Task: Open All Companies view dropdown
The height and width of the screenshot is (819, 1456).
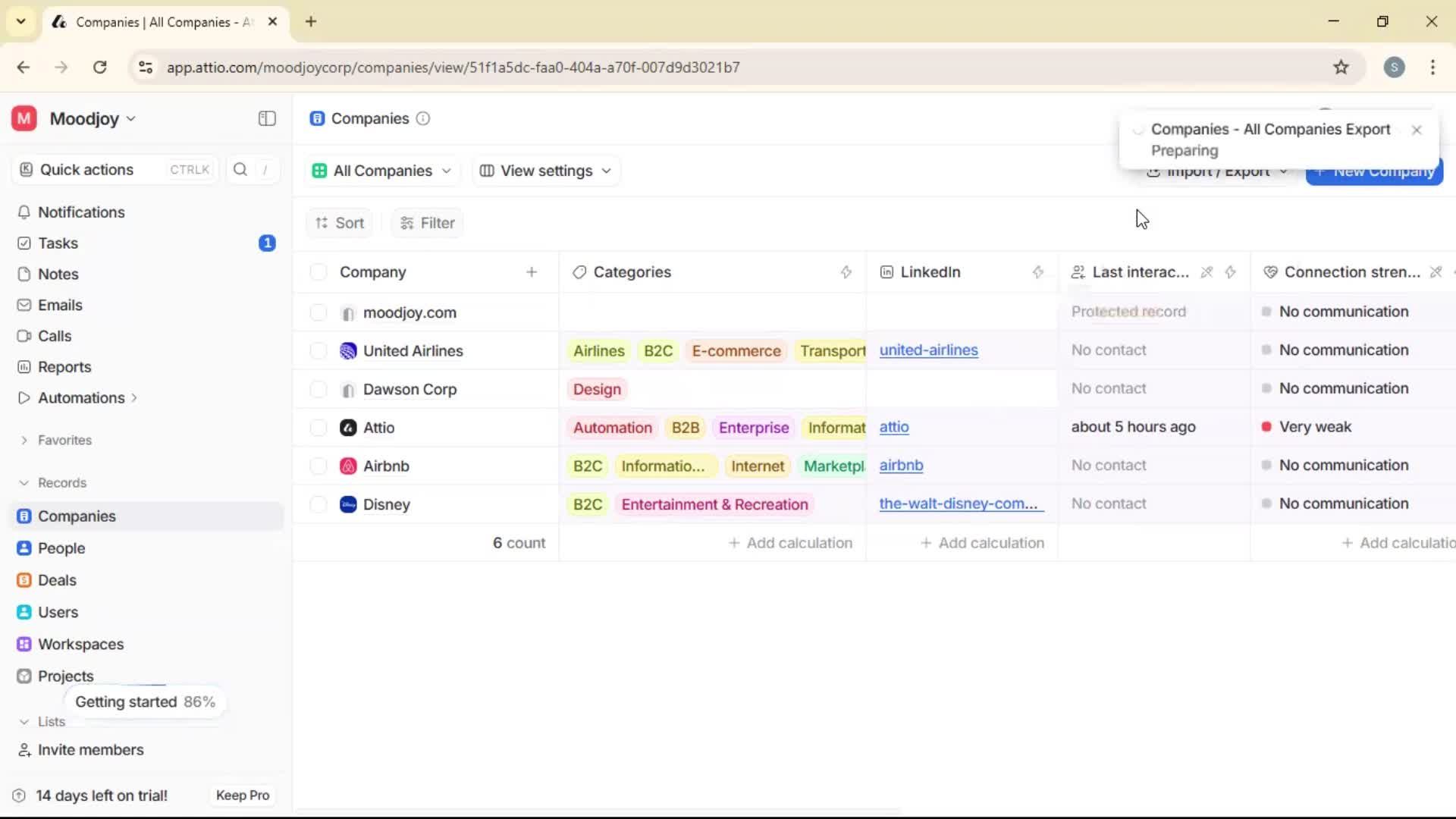Action: point(382,171)
